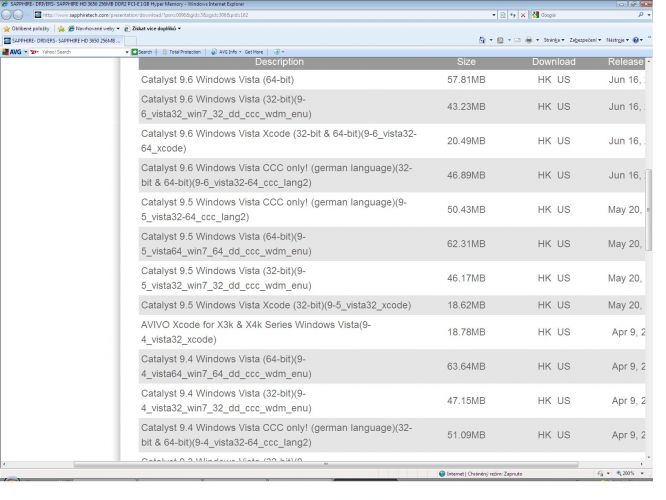Click HK link for 43.23MB Catalyst 9.6 32-bit

pos(544,107)
